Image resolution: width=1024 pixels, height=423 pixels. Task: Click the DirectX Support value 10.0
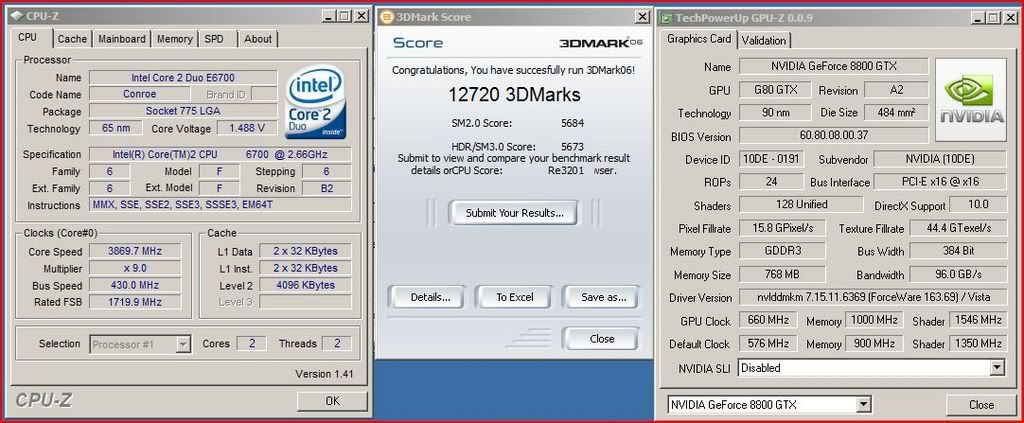click(978, 204)
